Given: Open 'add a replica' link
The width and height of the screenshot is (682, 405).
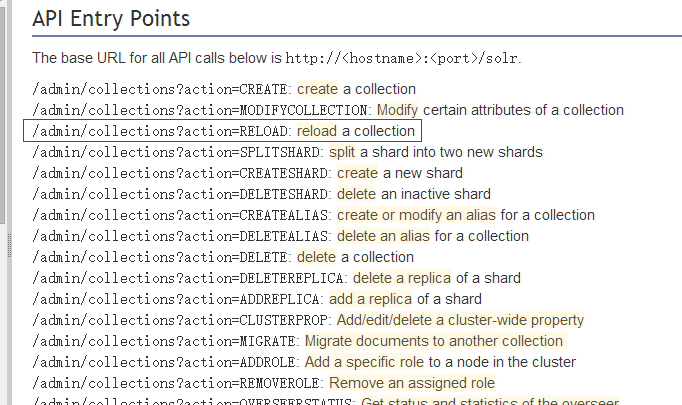Looking at the screenshot, I should coord(370,299).
